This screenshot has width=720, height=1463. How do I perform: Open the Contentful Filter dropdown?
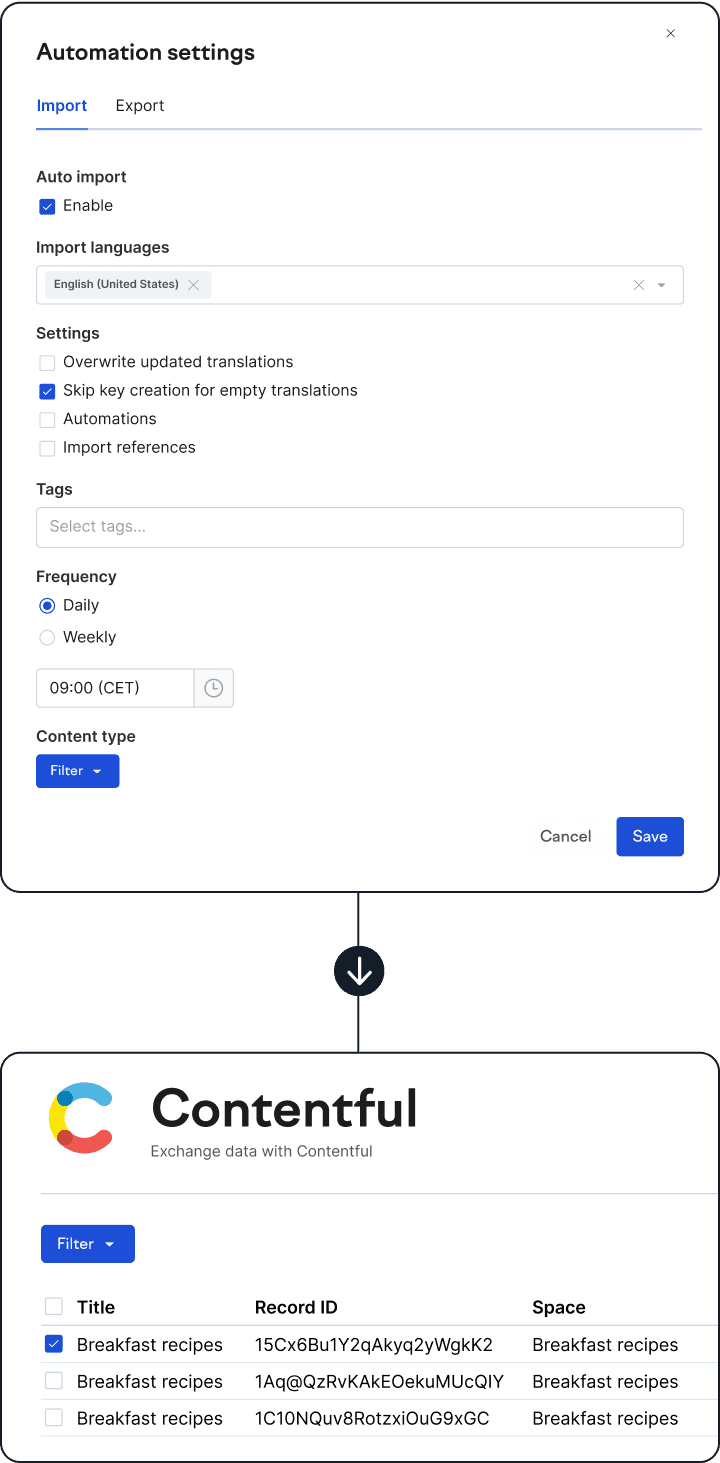pos(87,1244)
